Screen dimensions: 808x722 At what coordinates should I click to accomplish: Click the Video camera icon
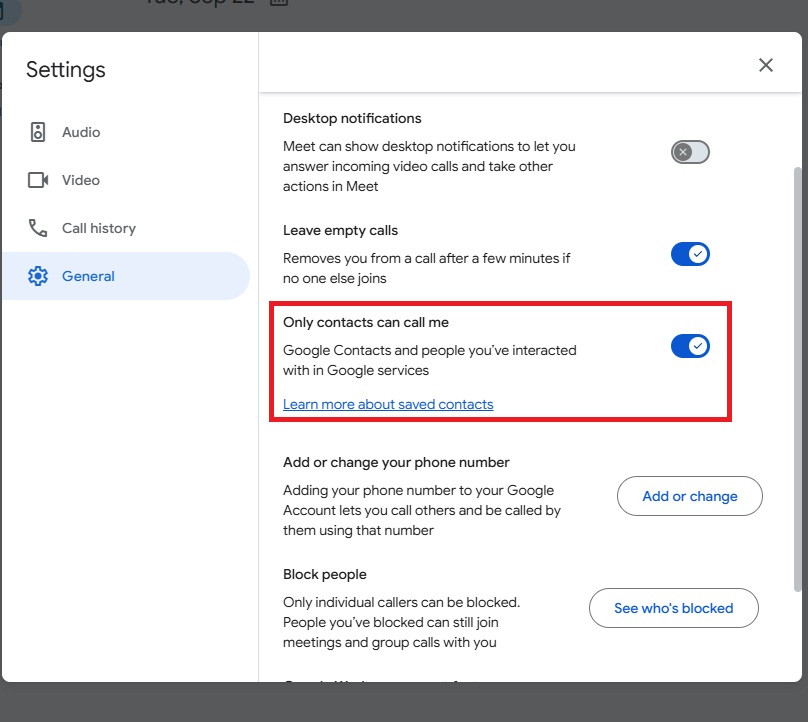(38, 180)
